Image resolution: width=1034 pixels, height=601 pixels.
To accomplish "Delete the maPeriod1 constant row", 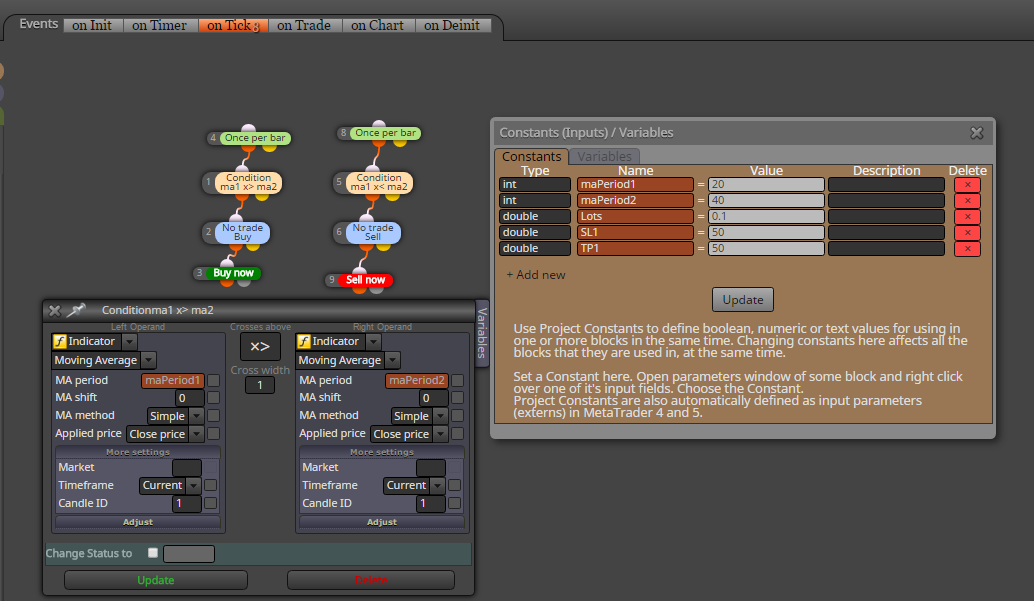I will pyautogui.click(x=967, y=185).
